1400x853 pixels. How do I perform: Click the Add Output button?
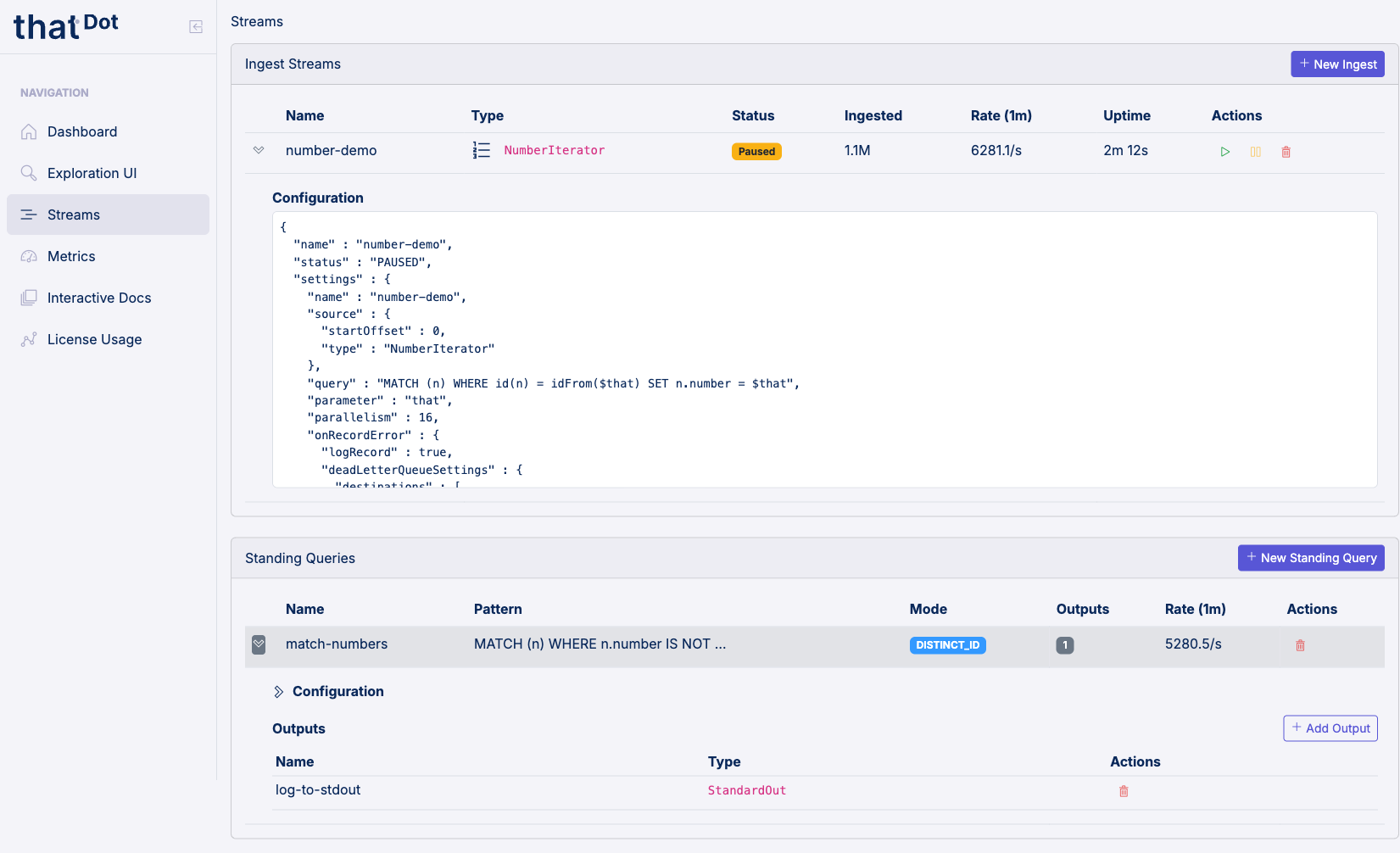point(1330,728)
